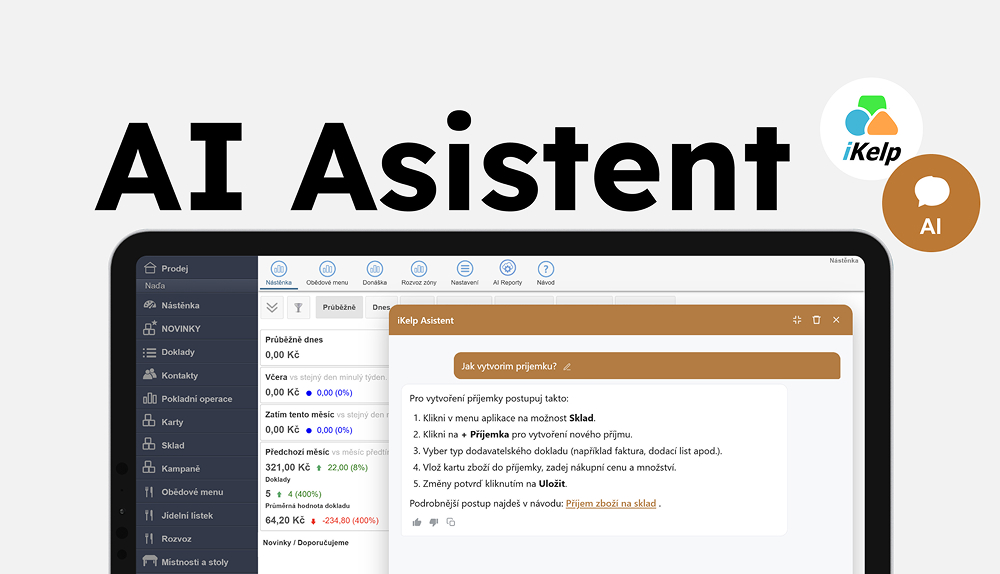Screen dimensions: 1000x574
Task: Open Rozvoz in the sidebar
Action: point(196,538)
